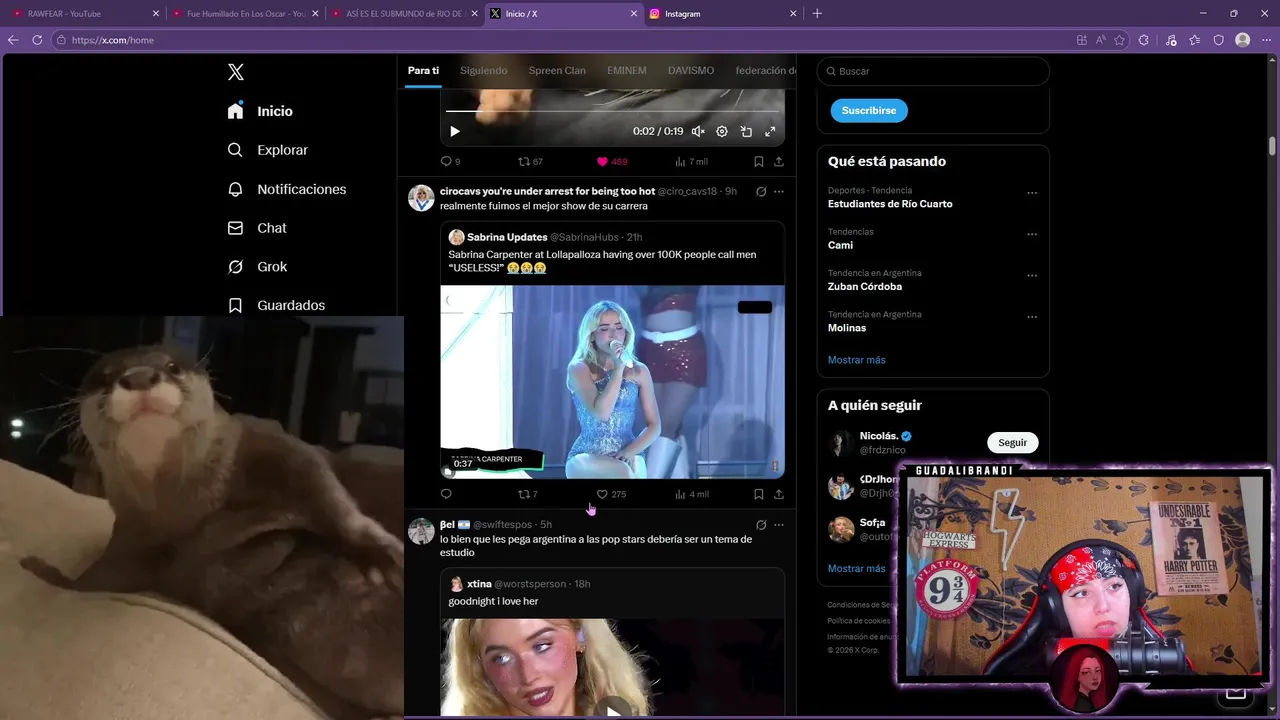Bookmark the top video post

[x=759, y=161]
